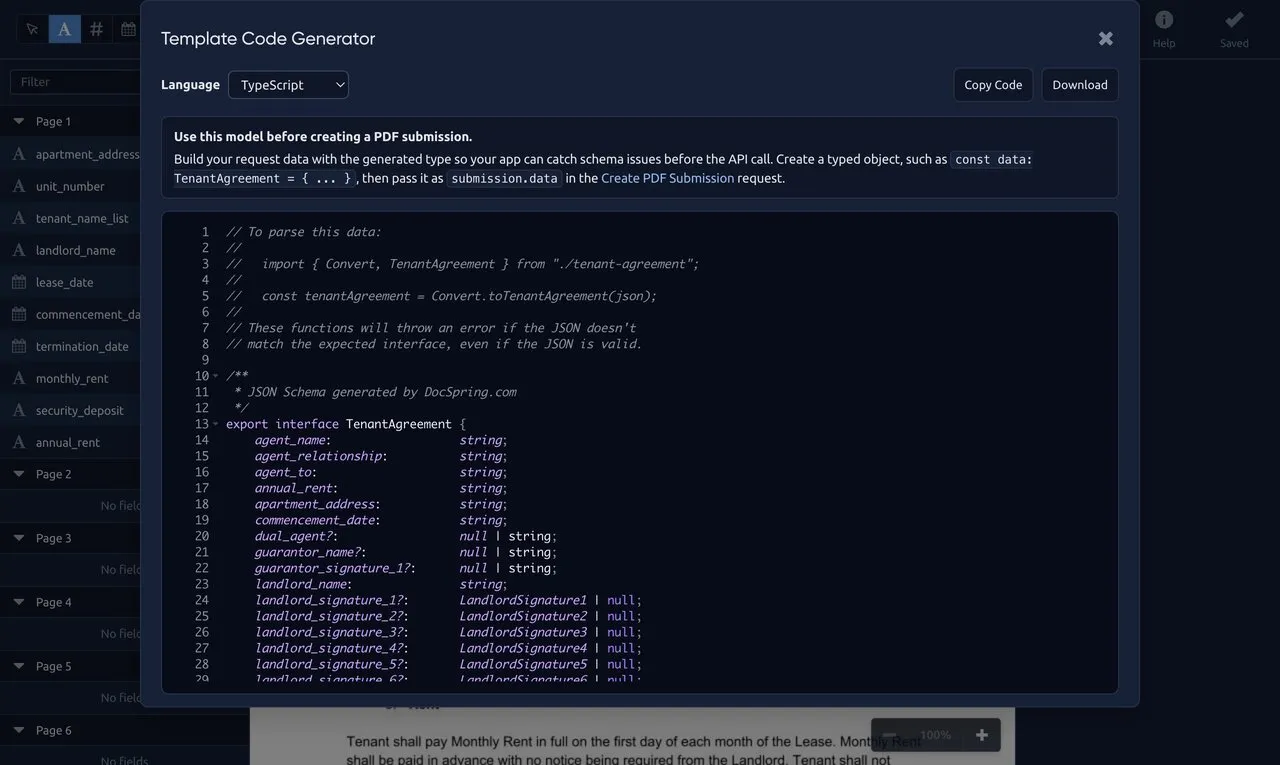Collapse the Page 5 section

coord(19,666)
